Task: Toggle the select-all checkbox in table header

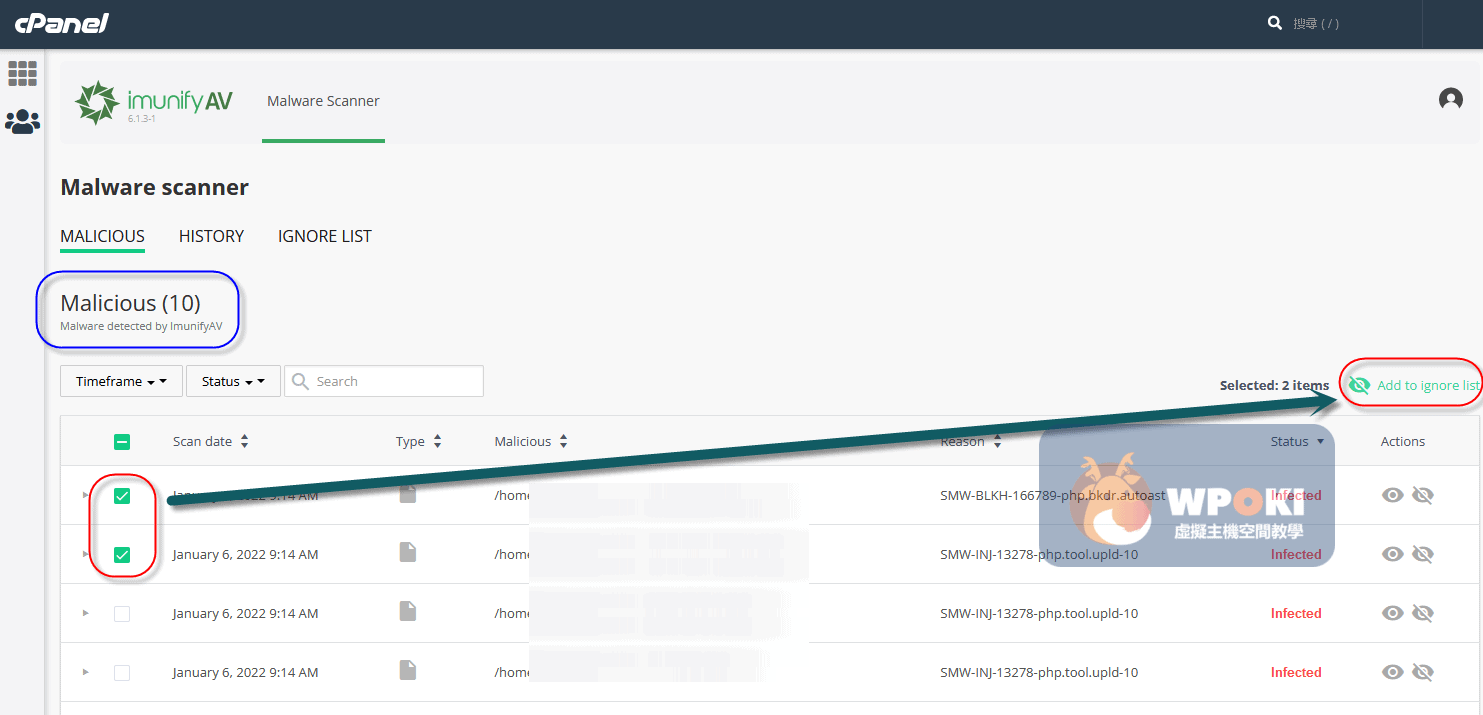Action: [122, 441]
